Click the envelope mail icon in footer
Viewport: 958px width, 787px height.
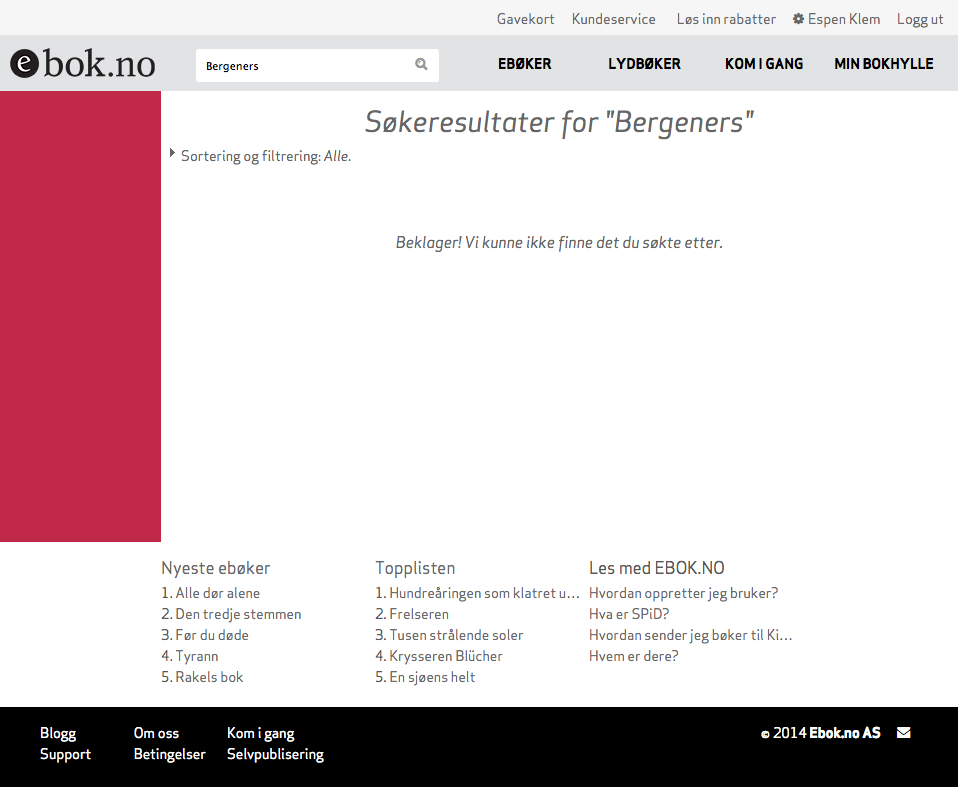903,732
